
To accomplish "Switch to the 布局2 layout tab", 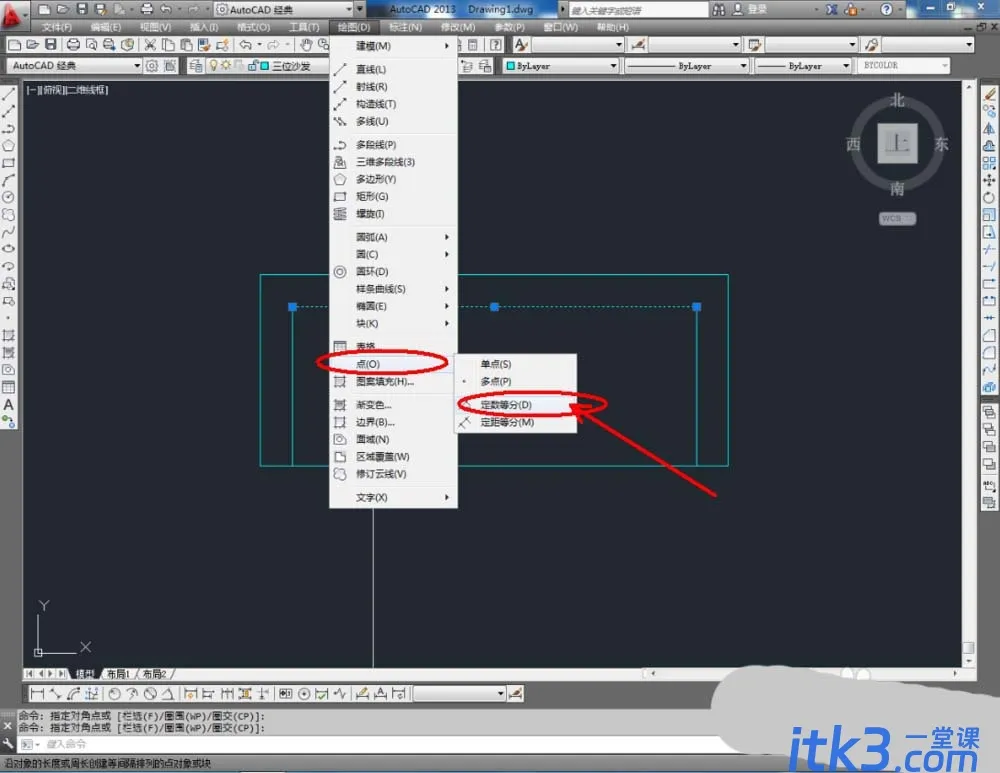I will click(x=154, y=674).
